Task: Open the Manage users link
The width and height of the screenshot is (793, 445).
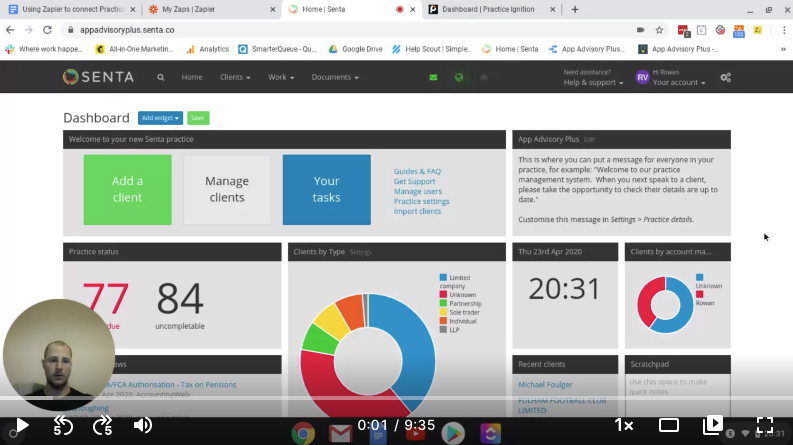Action: tap(418, 191)
